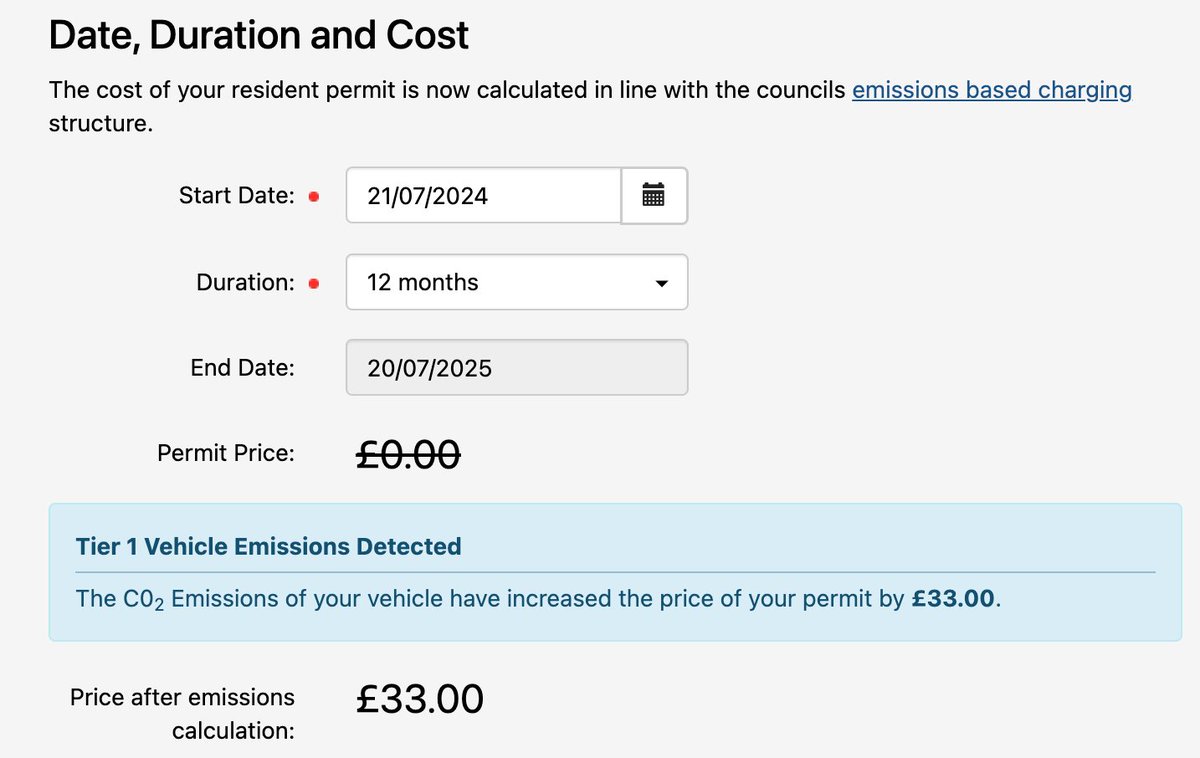
Task: Click the Permit Price label
Action: 226,453
